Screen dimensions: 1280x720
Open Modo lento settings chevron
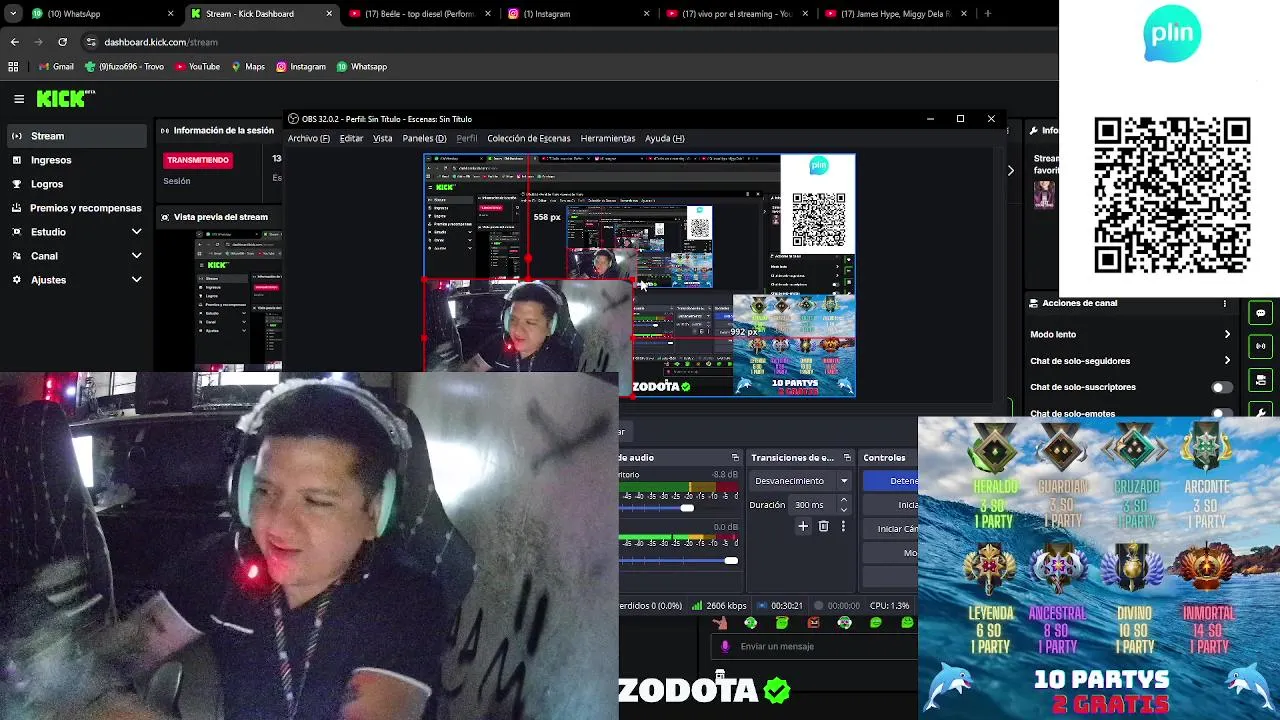1227,334
